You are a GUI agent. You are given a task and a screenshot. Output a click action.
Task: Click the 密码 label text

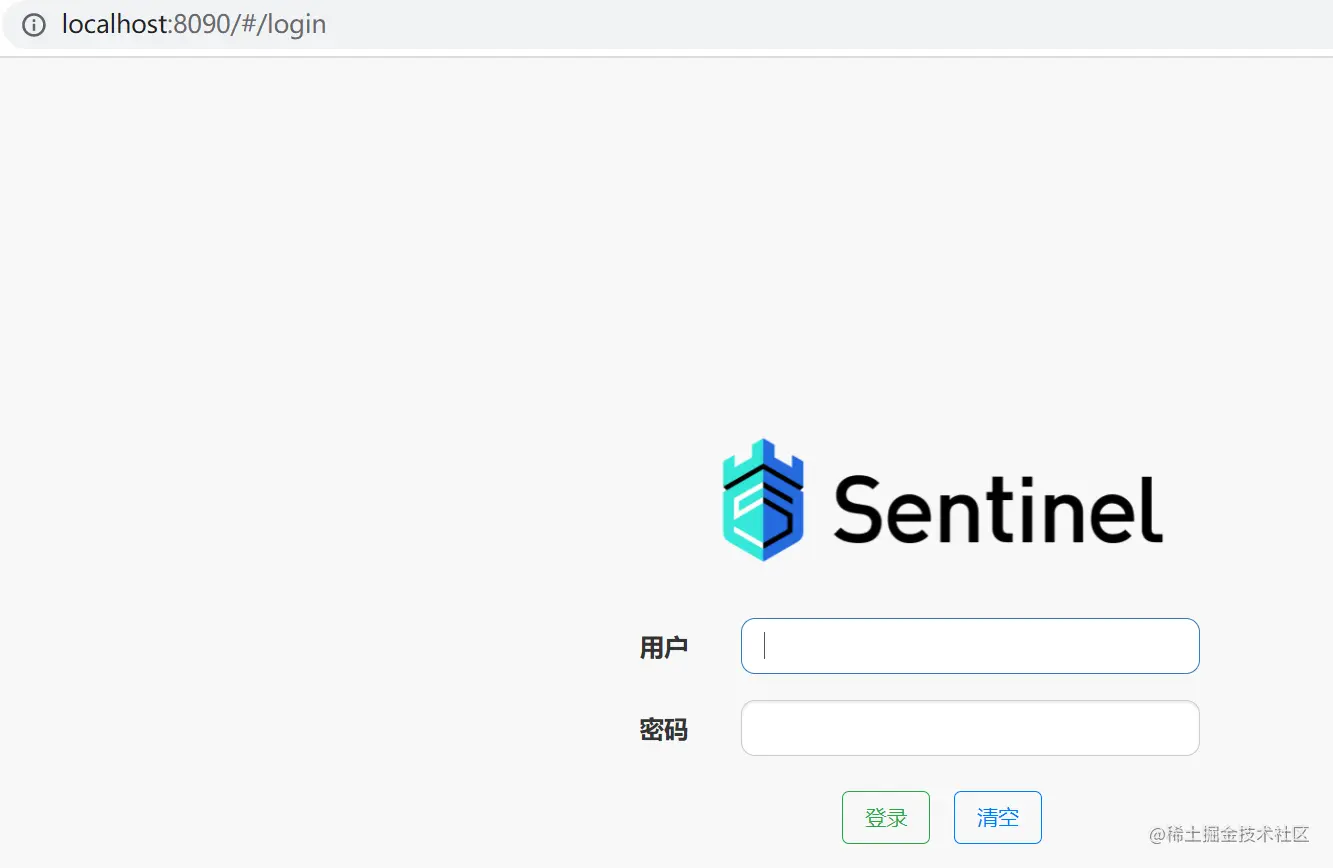click(664, 730)
